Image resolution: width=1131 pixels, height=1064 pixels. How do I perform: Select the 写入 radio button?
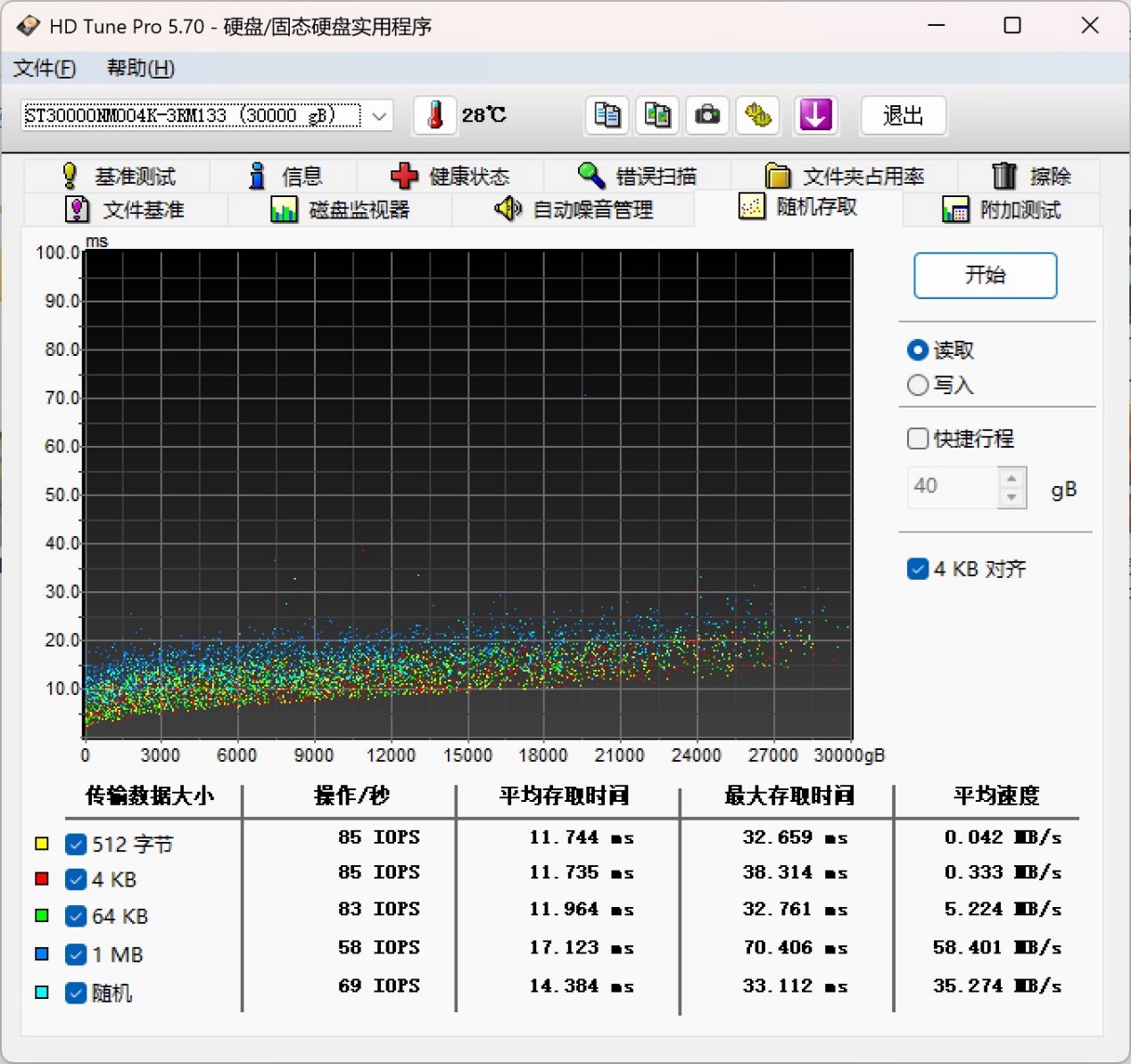pyautogui.click(x=918, y=385)
